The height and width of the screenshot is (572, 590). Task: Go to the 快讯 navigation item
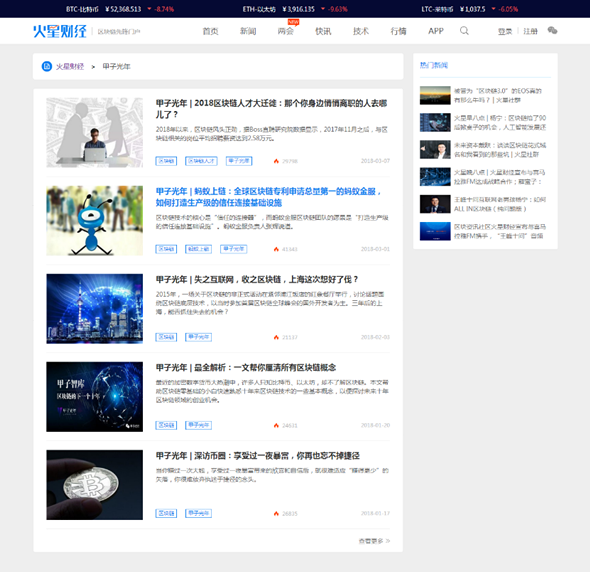tap(323, 31)
